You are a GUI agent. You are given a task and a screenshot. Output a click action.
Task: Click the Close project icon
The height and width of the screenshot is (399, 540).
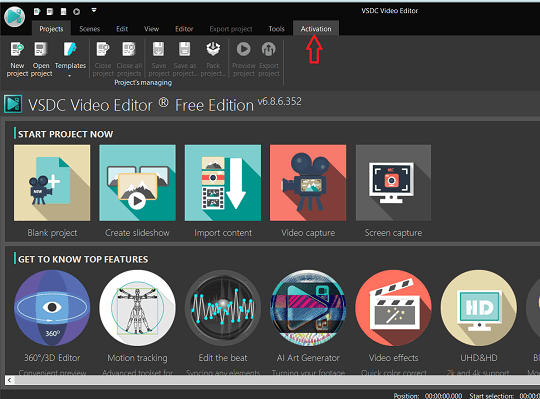(103, 49)
